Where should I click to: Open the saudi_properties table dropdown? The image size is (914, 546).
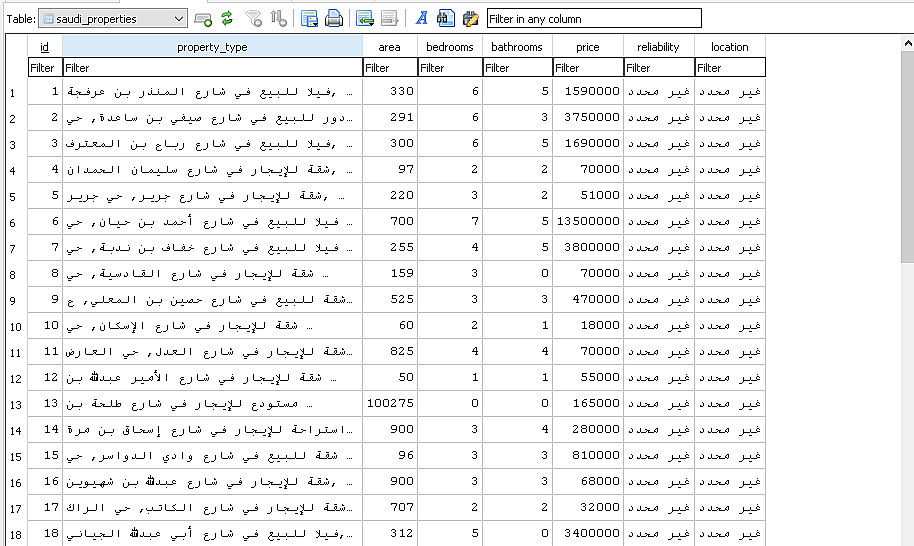[x=113, y=19]
